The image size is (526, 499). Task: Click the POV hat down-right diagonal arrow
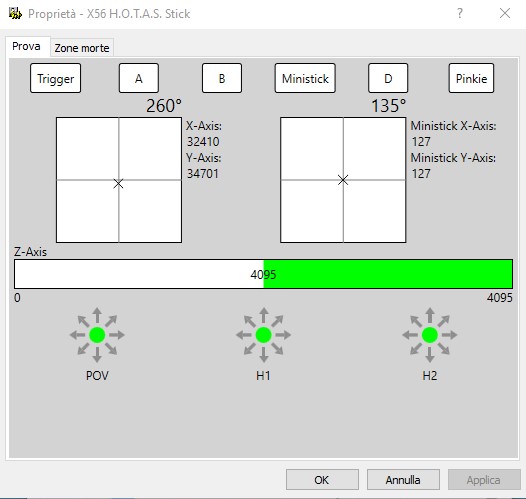[111, 349]
